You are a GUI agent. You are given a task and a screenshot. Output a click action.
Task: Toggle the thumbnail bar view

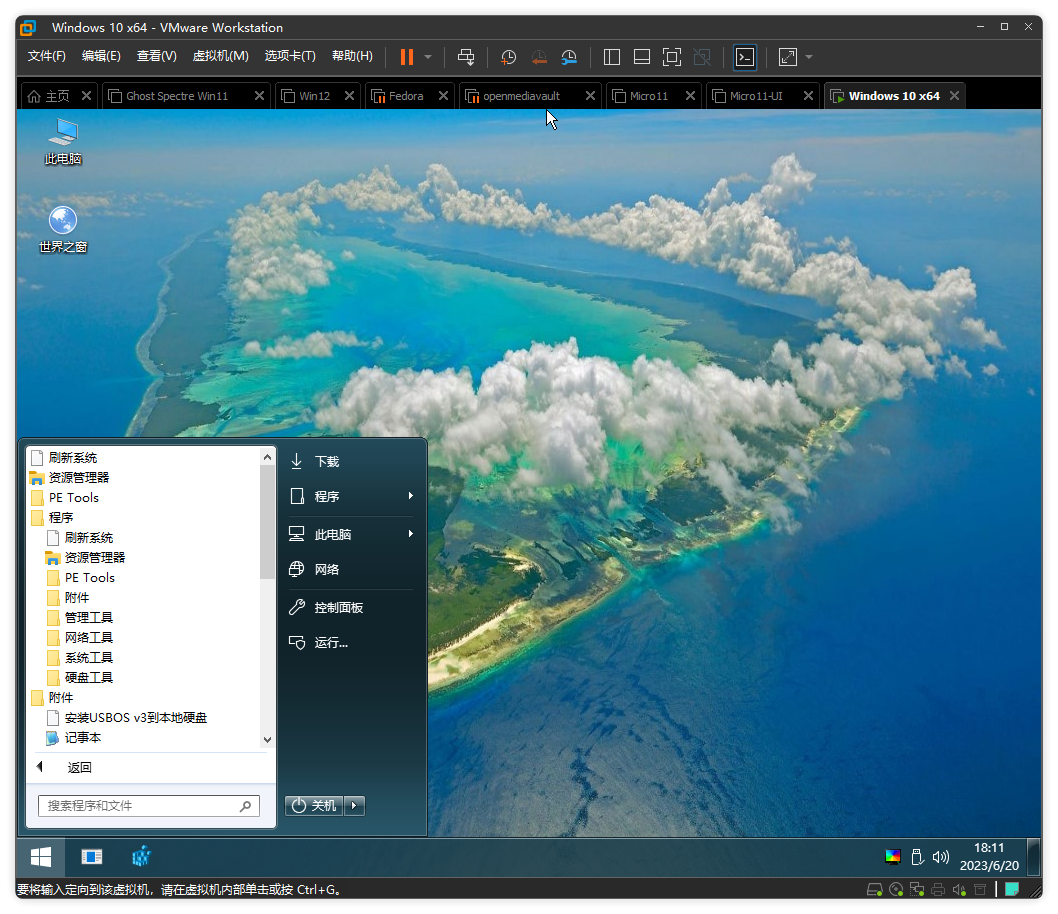[642, 57]
